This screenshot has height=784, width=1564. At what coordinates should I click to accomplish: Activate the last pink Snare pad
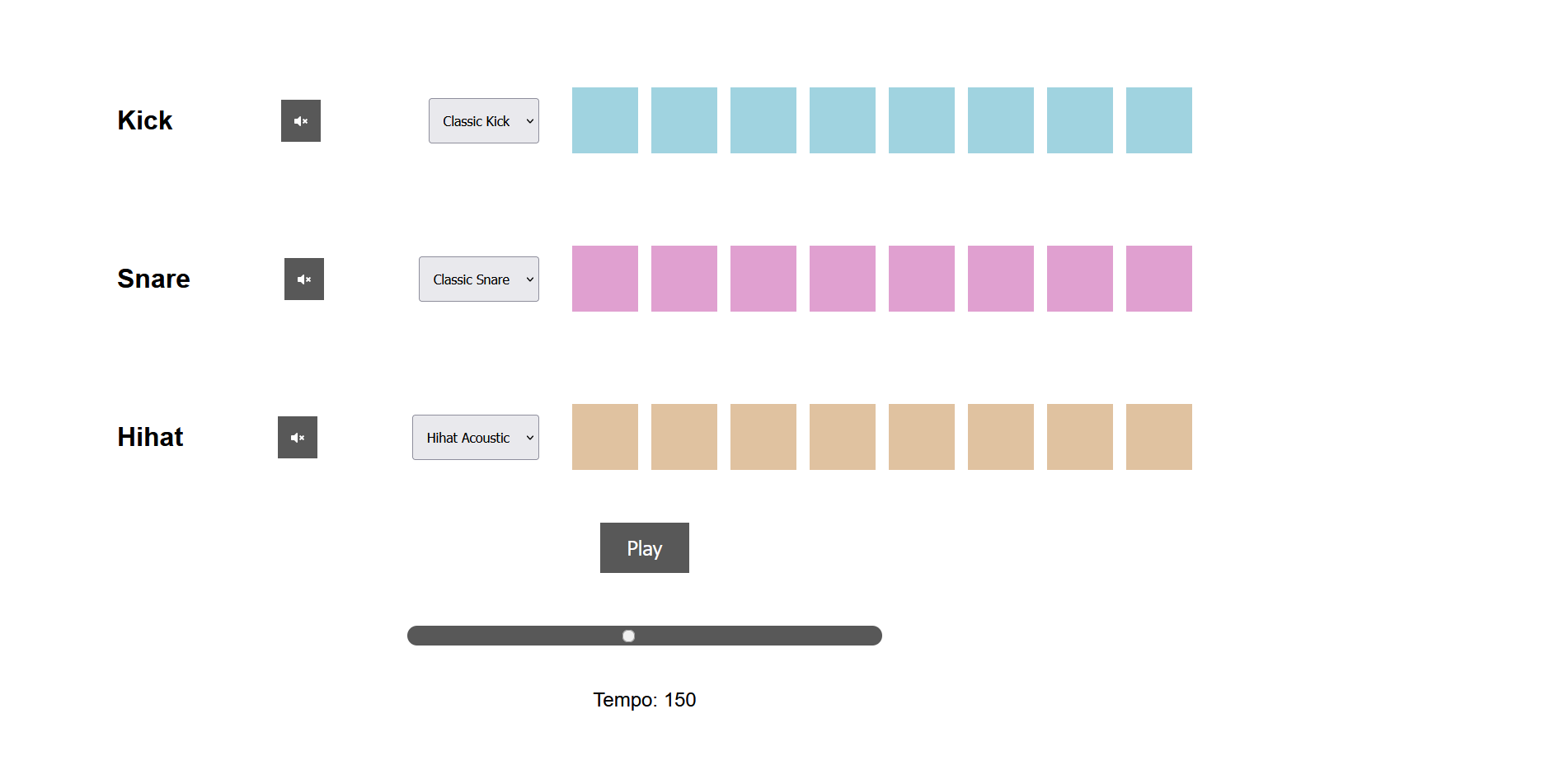[x=1159, y=279]
